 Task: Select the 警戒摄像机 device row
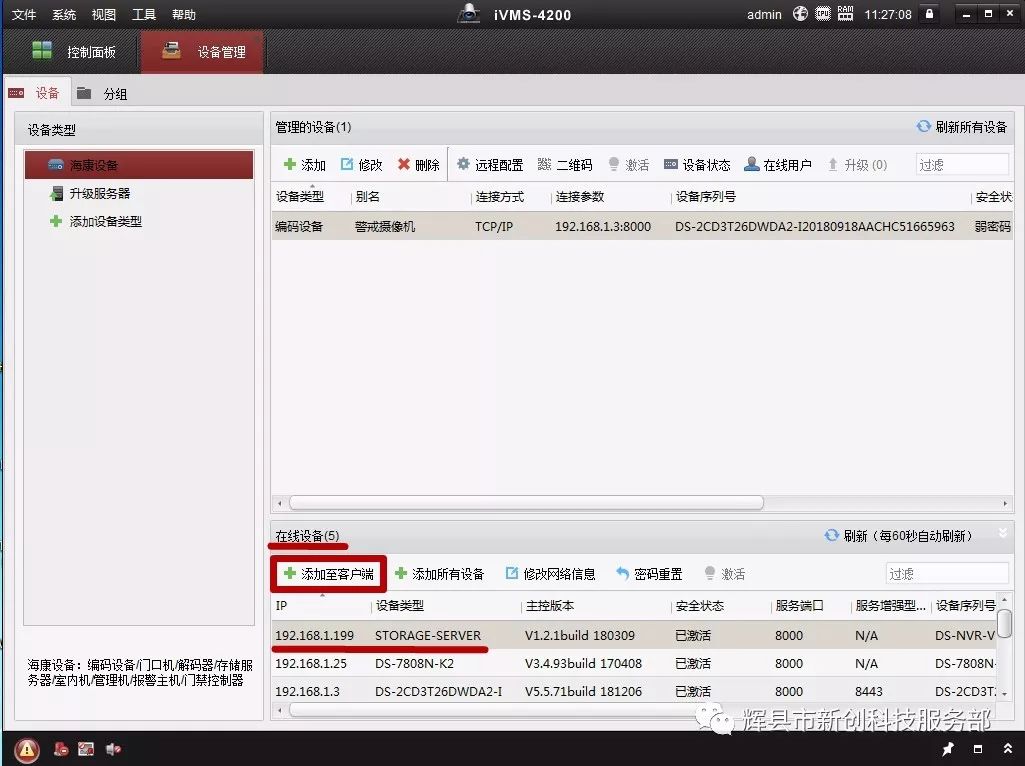[x=642, y=226]
